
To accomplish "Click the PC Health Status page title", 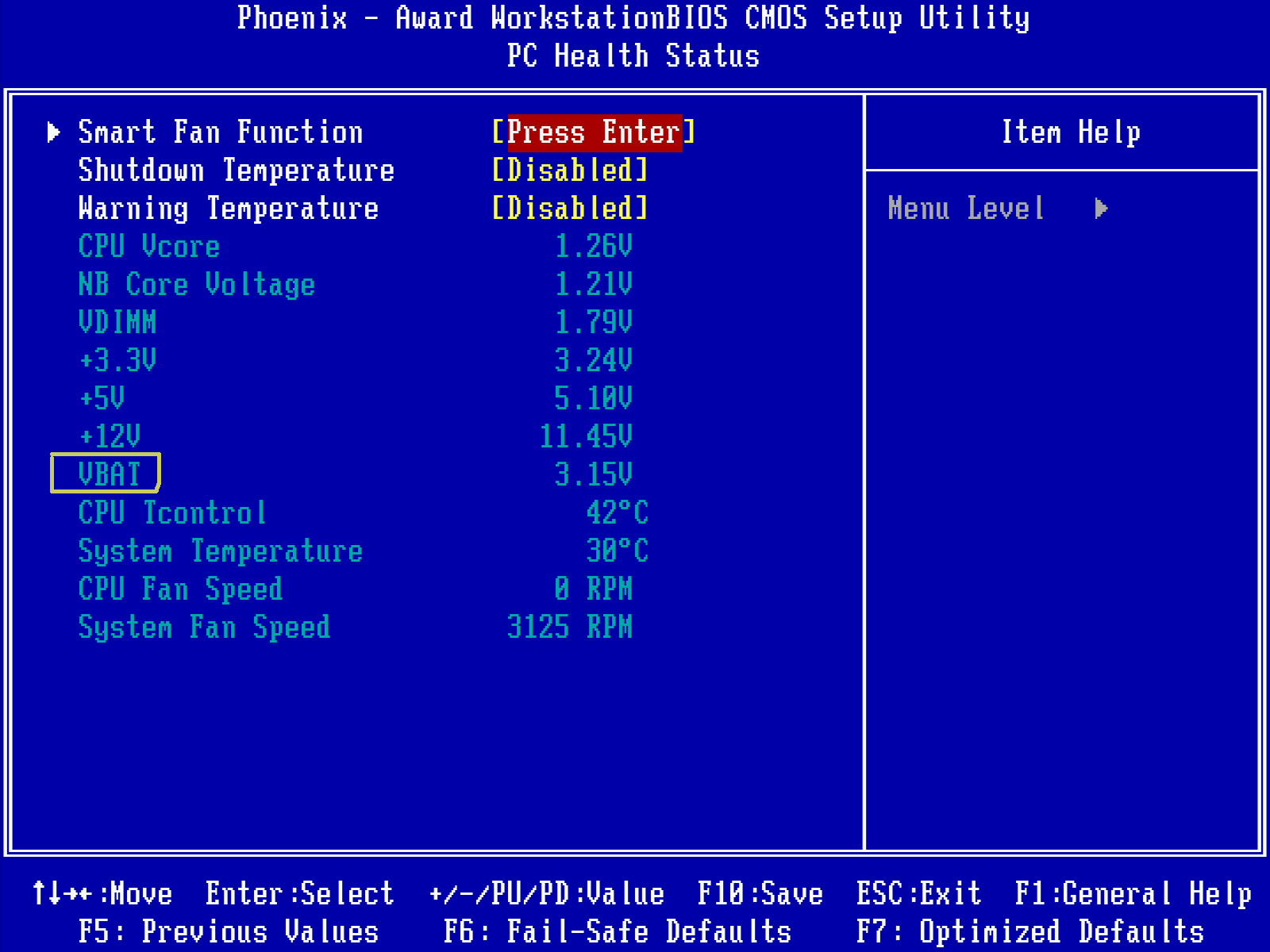I will point(633,56).
